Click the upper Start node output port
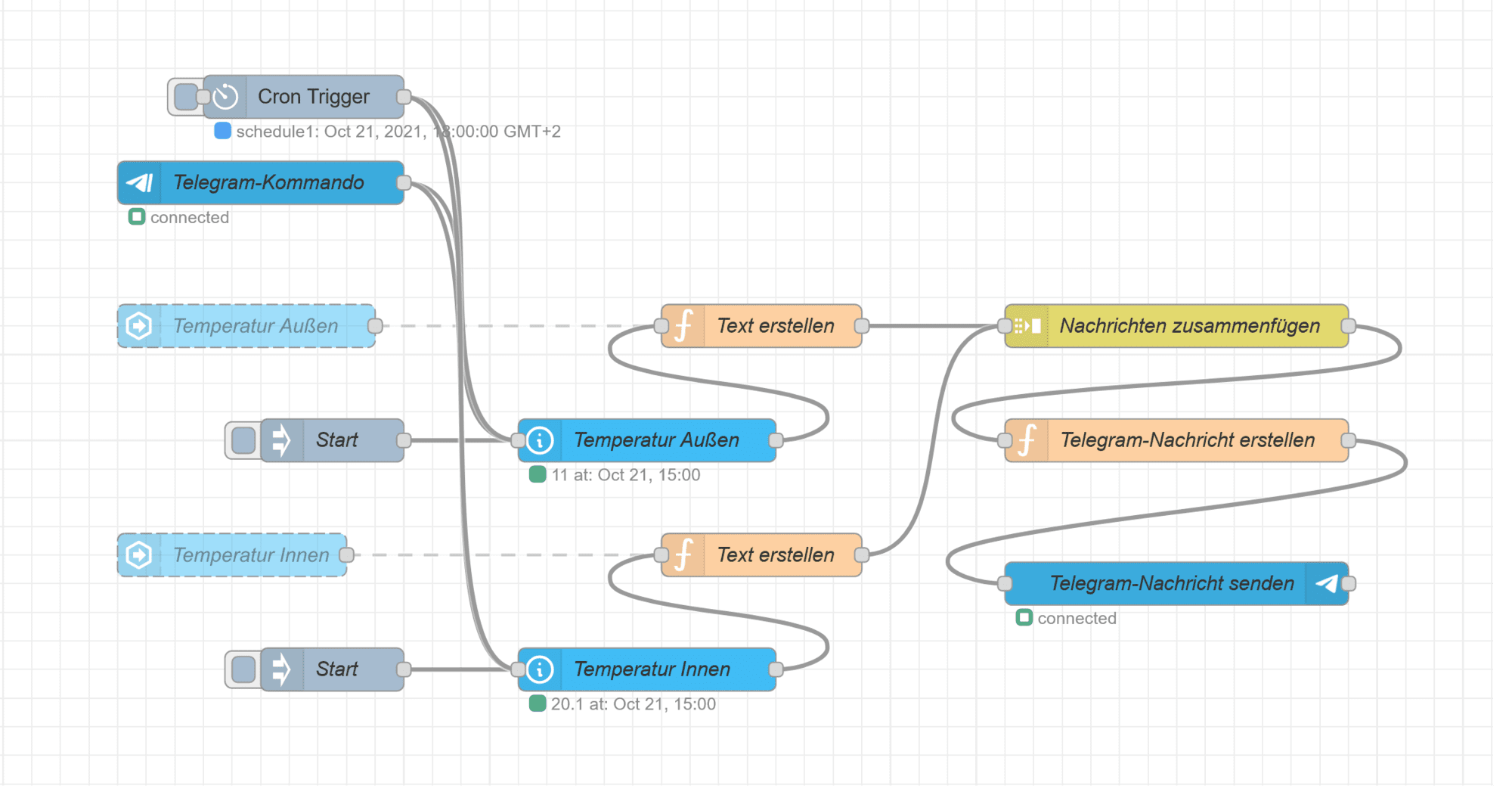This screenshot has width=1512, height=795. click(x=404, y=440)
